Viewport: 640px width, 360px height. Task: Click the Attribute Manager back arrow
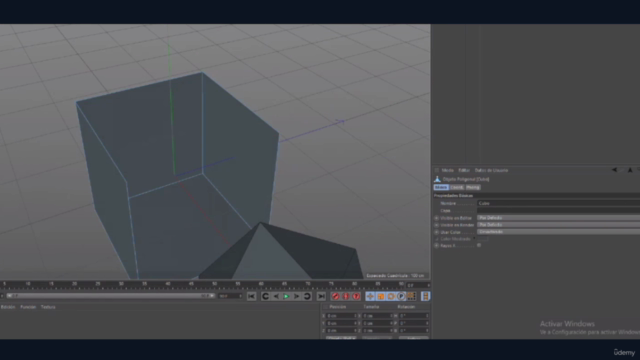tap(614, 170)
